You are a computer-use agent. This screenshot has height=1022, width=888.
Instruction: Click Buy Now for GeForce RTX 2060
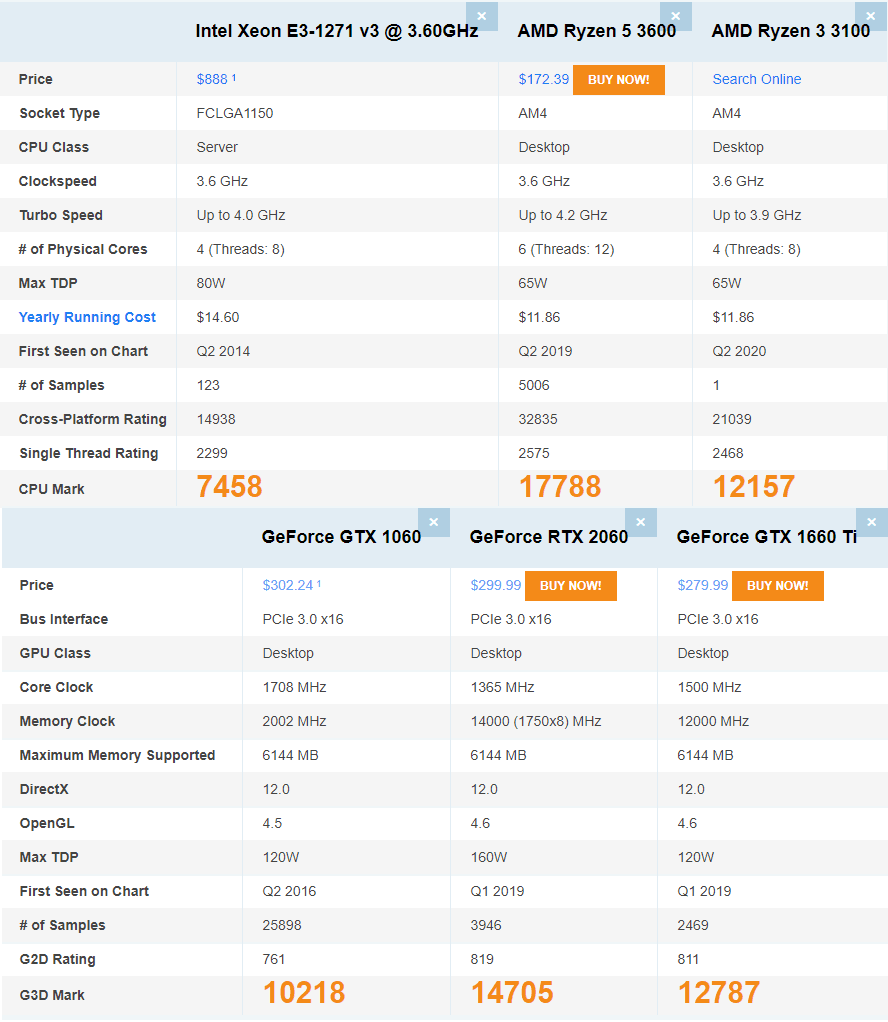570,585
